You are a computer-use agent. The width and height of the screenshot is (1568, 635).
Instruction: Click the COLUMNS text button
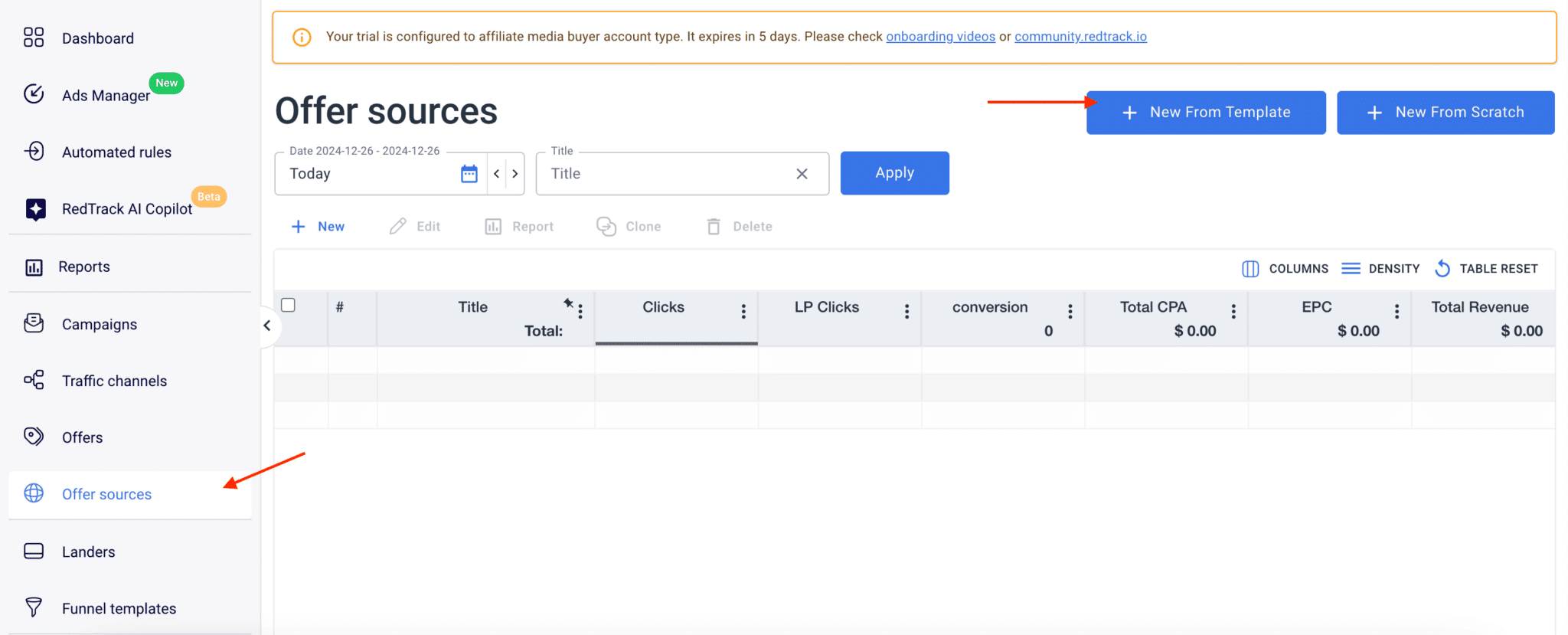[1298, 269]
